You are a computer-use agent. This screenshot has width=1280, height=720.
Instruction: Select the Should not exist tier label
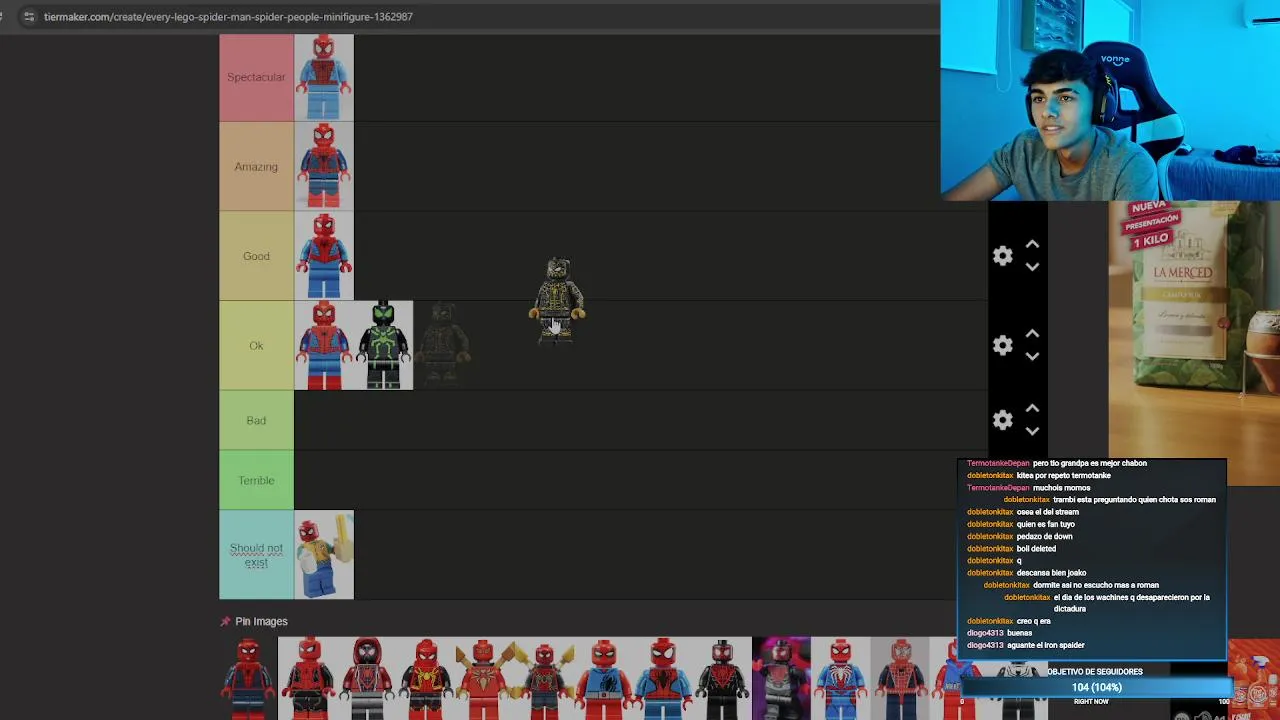point(256,555)
